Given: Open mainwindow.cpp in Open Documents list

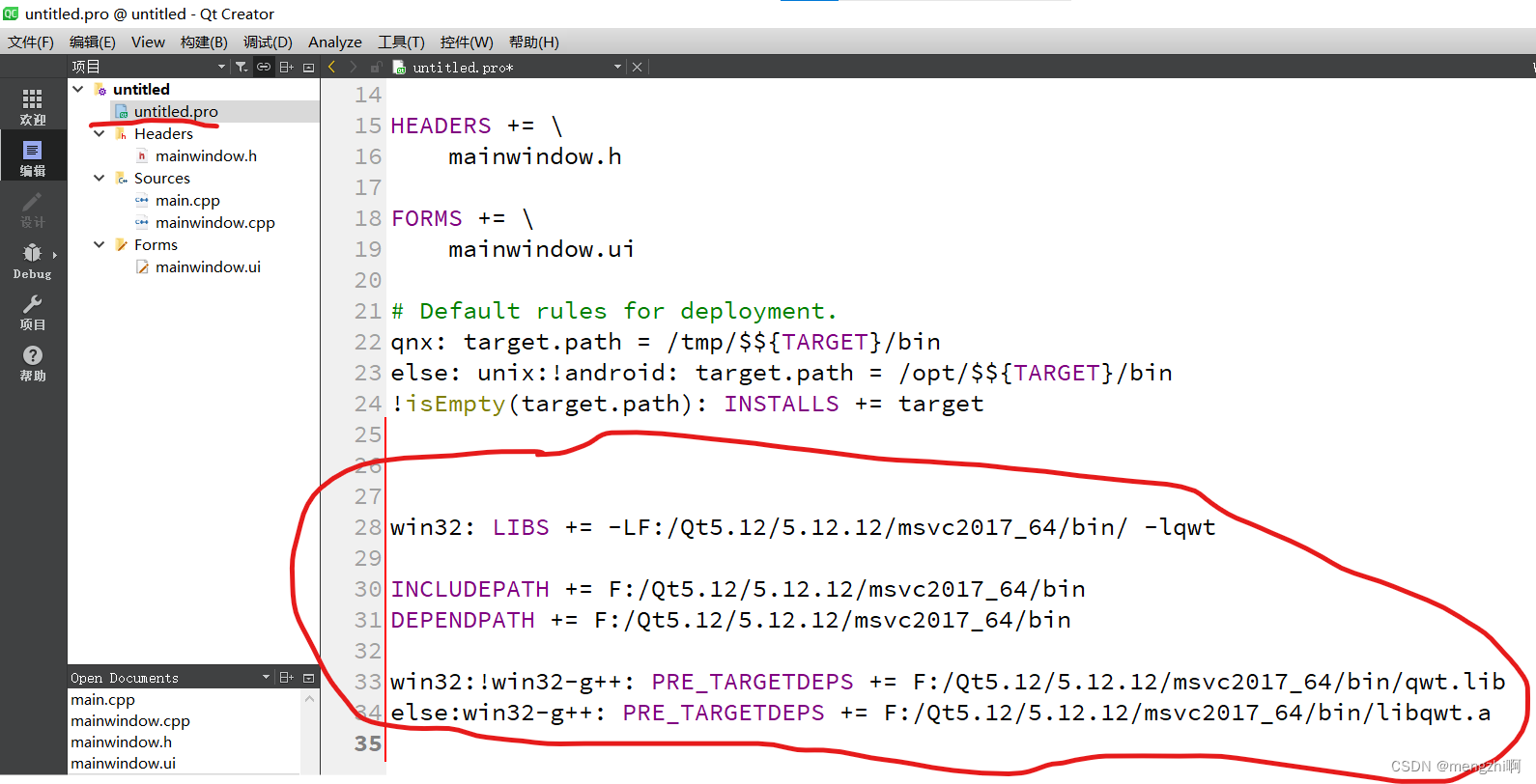Looking at the screenshot, I should tap(130, 720).
